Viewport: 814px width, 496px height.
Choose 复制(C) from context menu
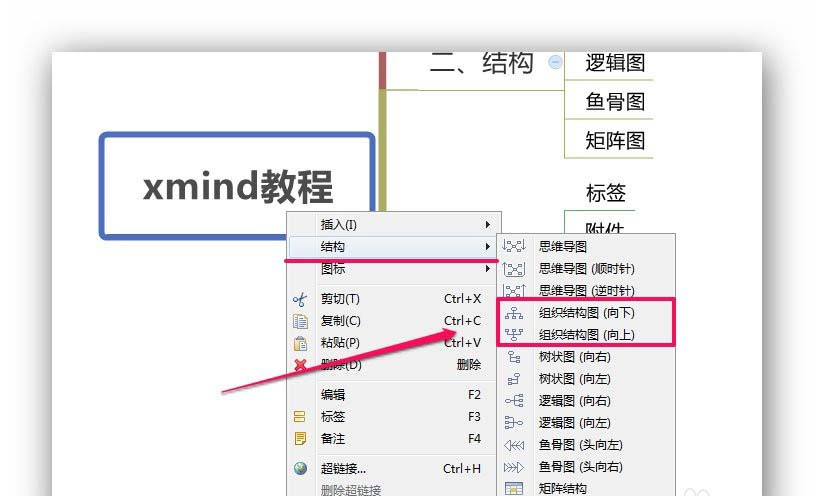click(394, 320)
